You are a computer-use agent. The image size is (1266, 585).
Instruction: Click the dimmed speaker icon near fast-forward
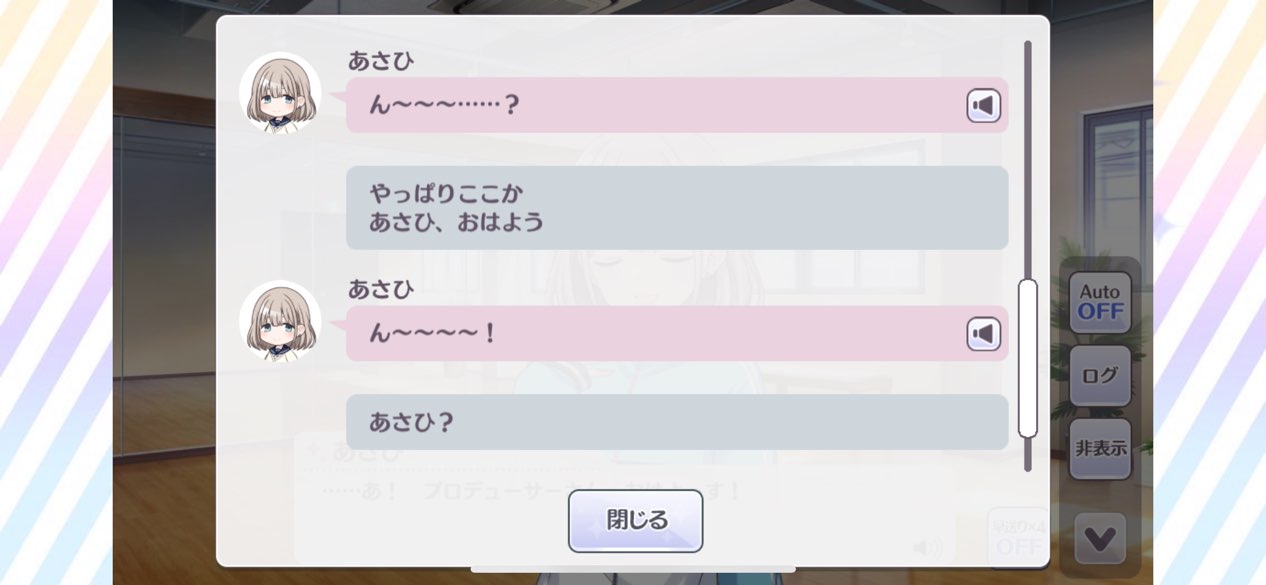coord(928,547)
